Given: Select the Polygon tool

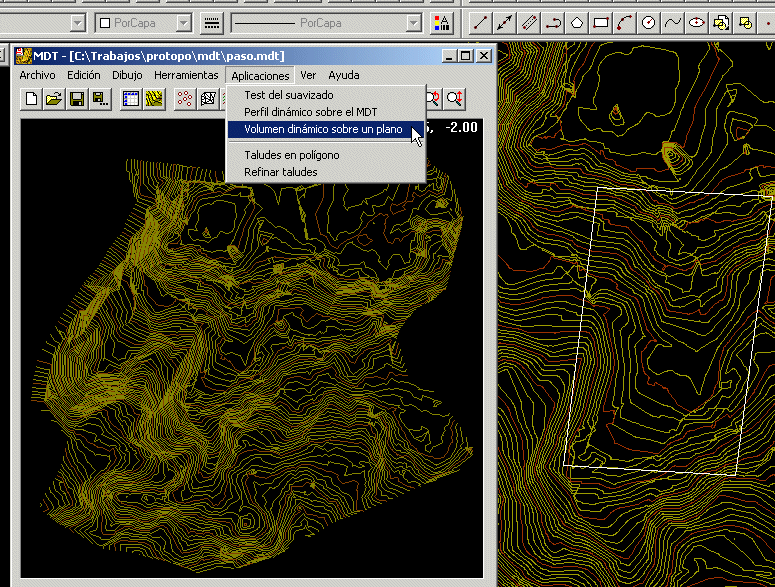Looking at the screenshot, I should pyautogui.click(x=577, y=23).
